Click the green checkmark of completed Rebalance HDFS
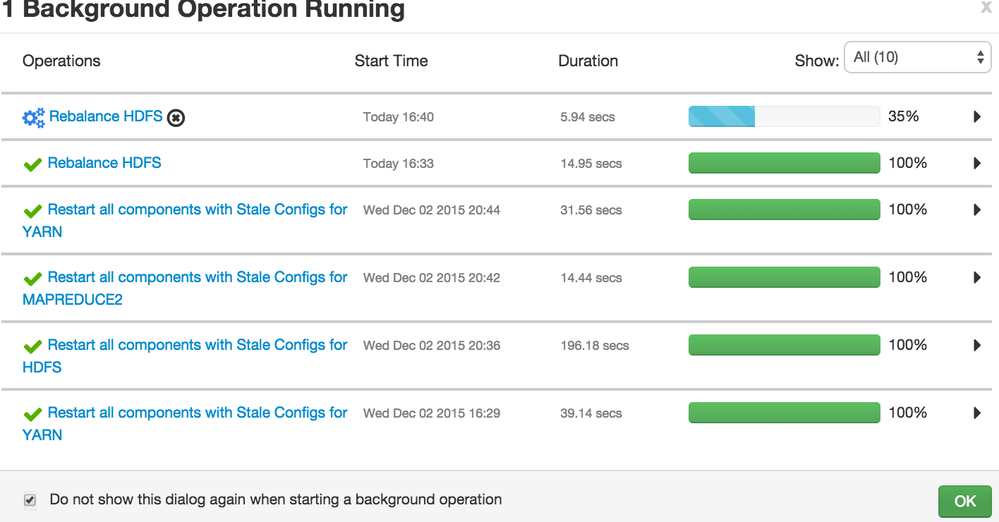The image size is (999, 522). pyautogui.click(x=32, y=164)
